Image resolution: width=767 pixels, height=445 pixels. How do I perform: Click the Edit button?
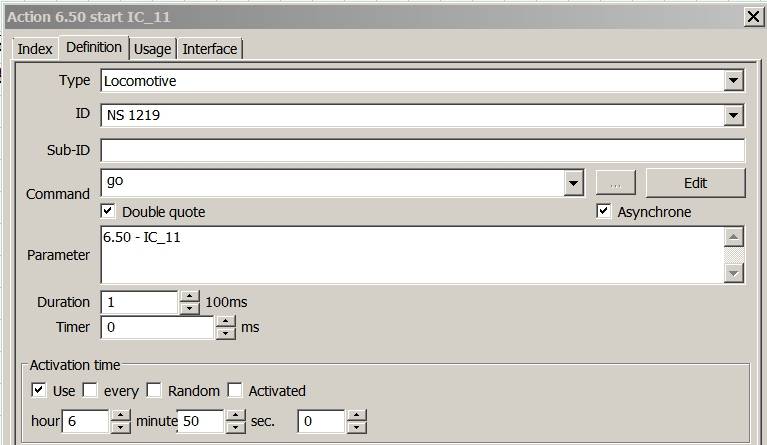click(x=695, y=183)
